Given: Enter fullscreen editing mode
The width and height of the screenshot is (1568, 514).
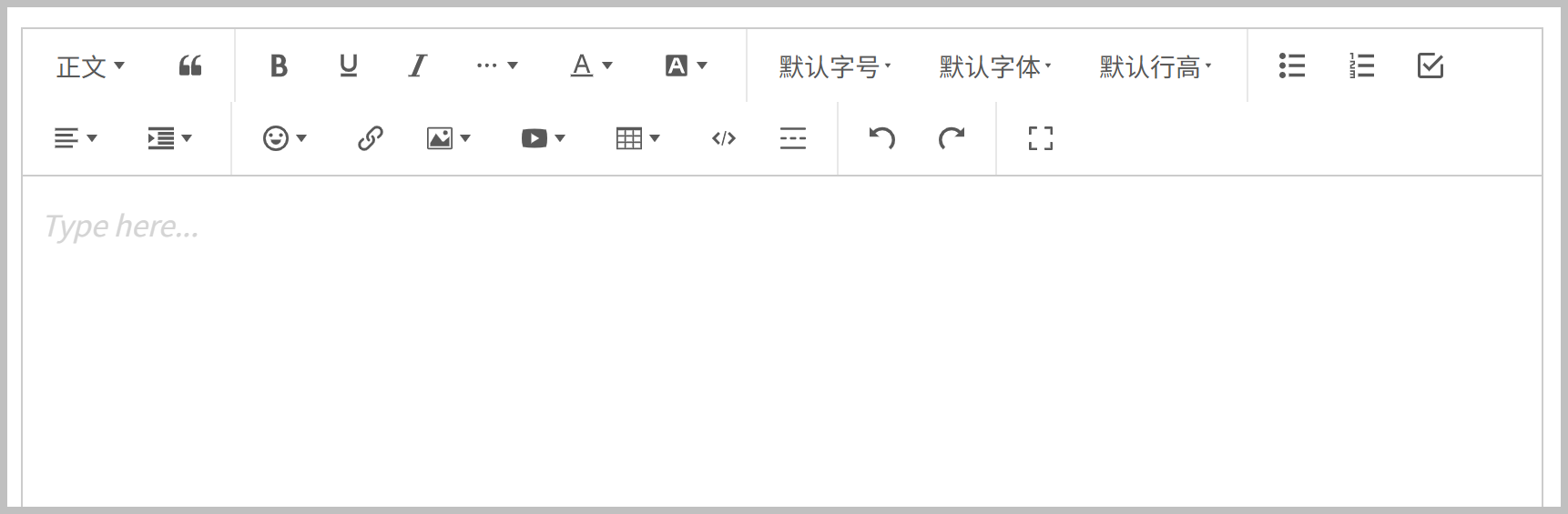Looking at the screenshot, I should coord(1040,138).
